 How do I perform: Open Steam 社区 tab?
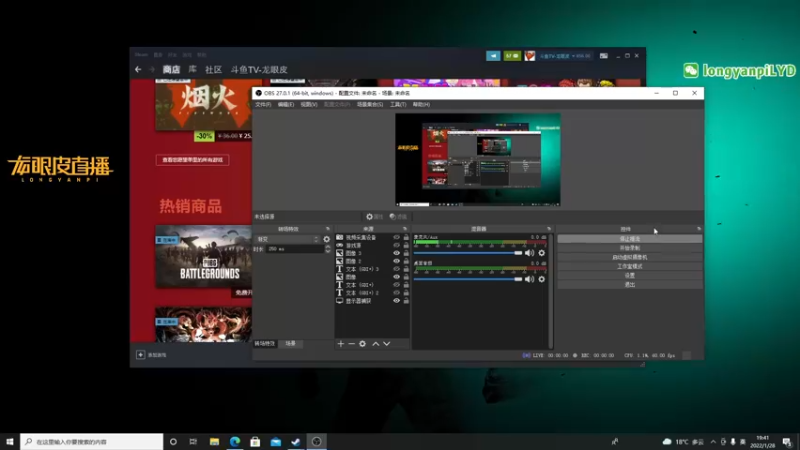pyautogui.click(x=213, y=69)
